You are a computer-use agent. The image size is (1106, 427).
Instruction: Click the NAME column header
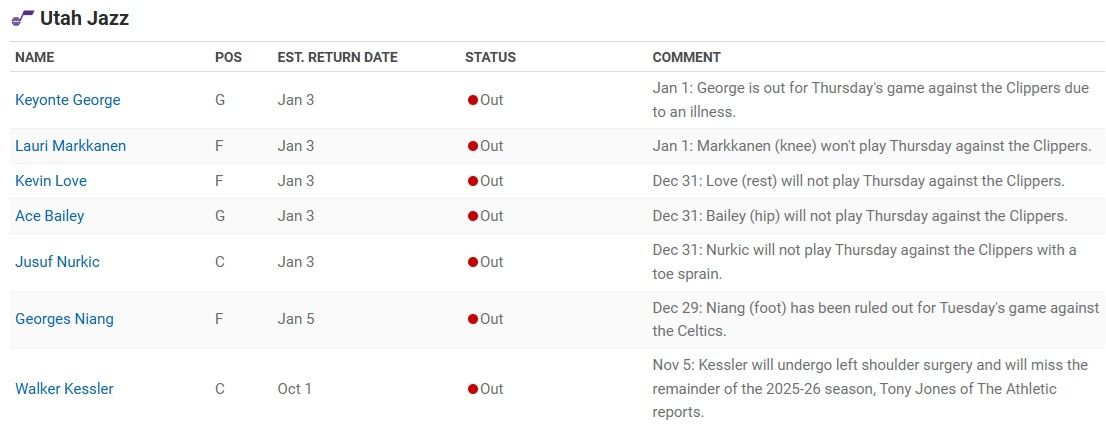[35, 57]
